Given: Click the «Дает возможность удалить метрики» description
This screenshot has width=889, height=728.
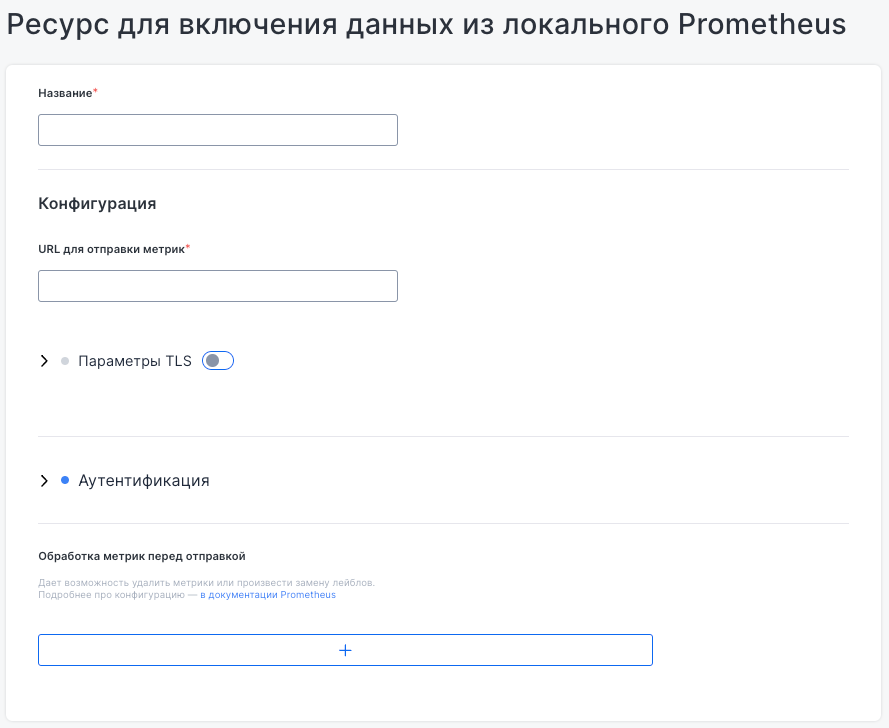Looking at the screenshot, I should pos(206,582).
